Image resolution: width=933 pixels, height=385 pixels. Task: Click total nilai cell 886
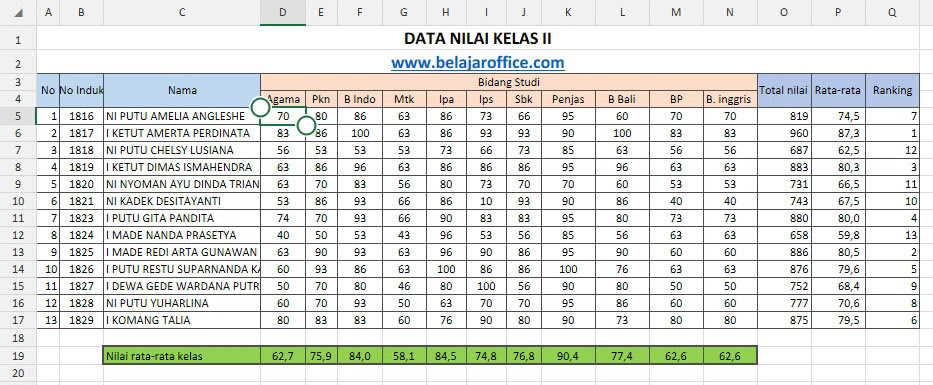pos(784,252)
